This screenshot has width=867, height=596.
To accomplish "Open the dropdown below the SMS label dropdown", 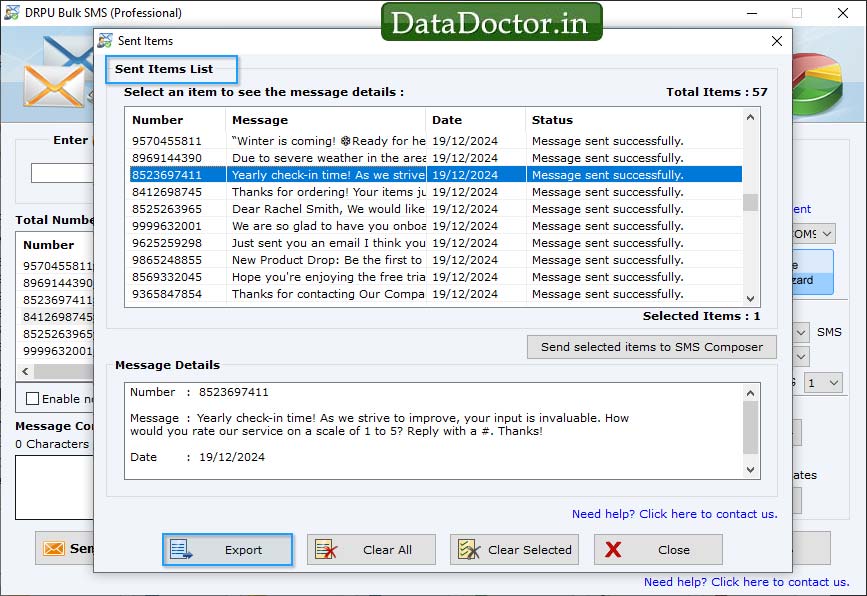I will coord(801,357).
